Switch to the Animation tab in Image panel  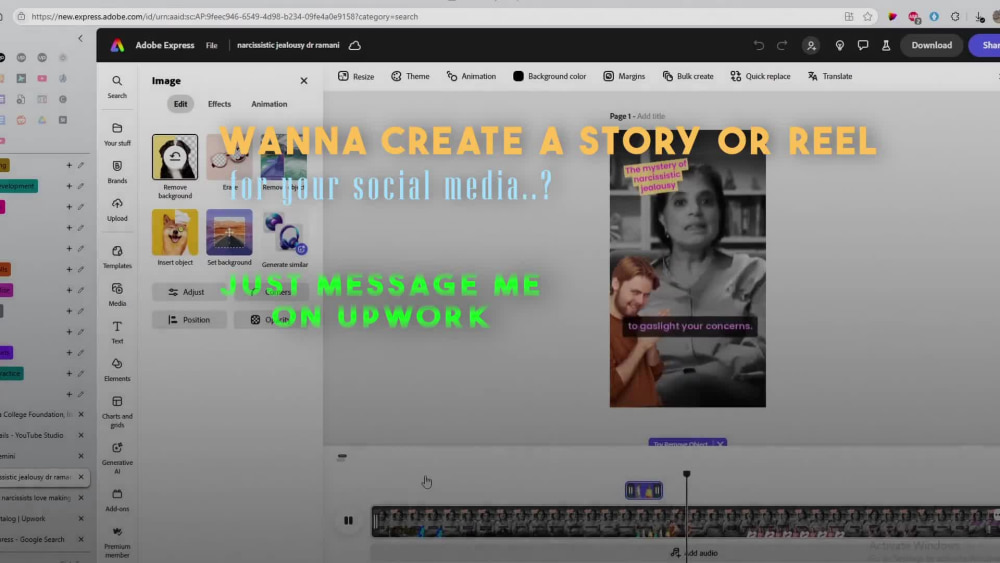(x=269, y=104)
